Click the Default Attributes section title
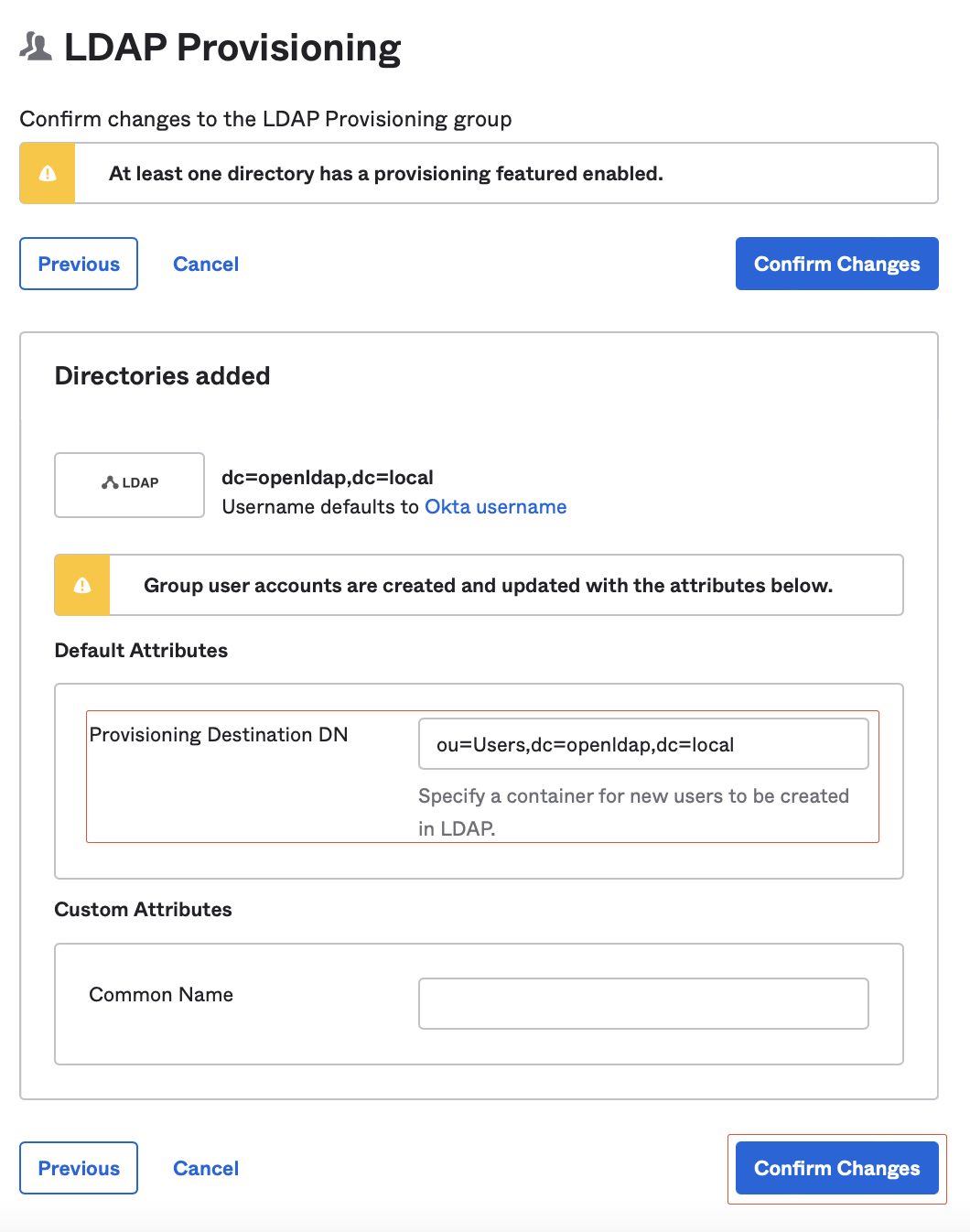The image size is (970, 1232). 141,651
